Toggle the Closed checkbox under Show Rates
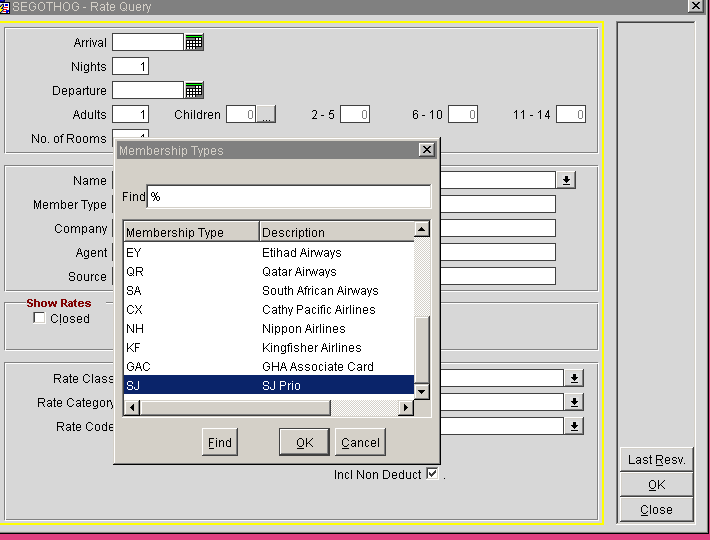Viewport: 710px width, 540px height. 39,318
